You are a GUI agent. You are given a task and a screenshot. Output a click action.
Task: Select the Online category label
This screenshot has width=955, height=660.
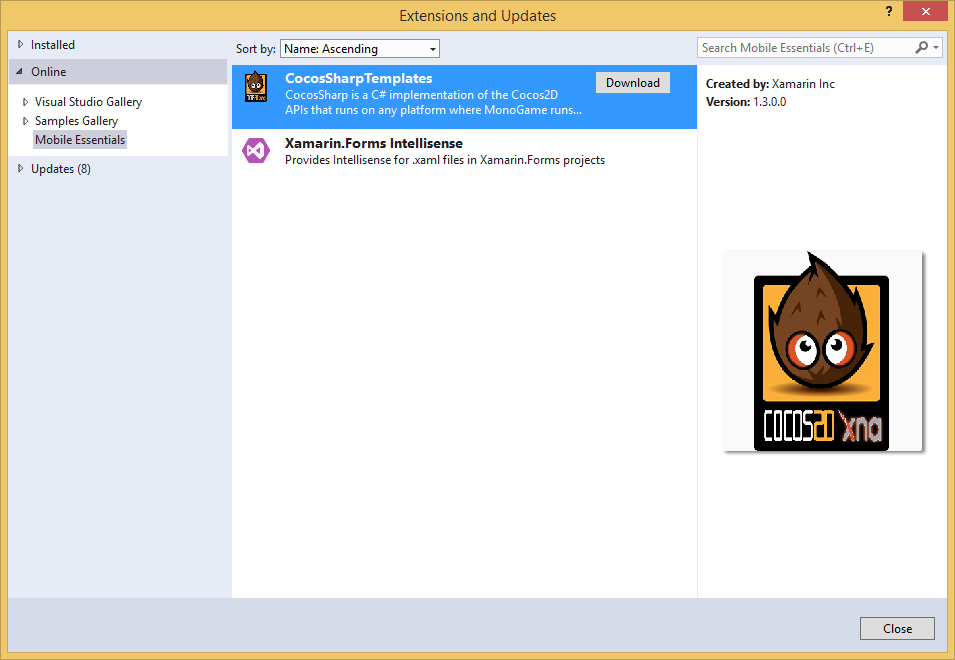(49, 71)
